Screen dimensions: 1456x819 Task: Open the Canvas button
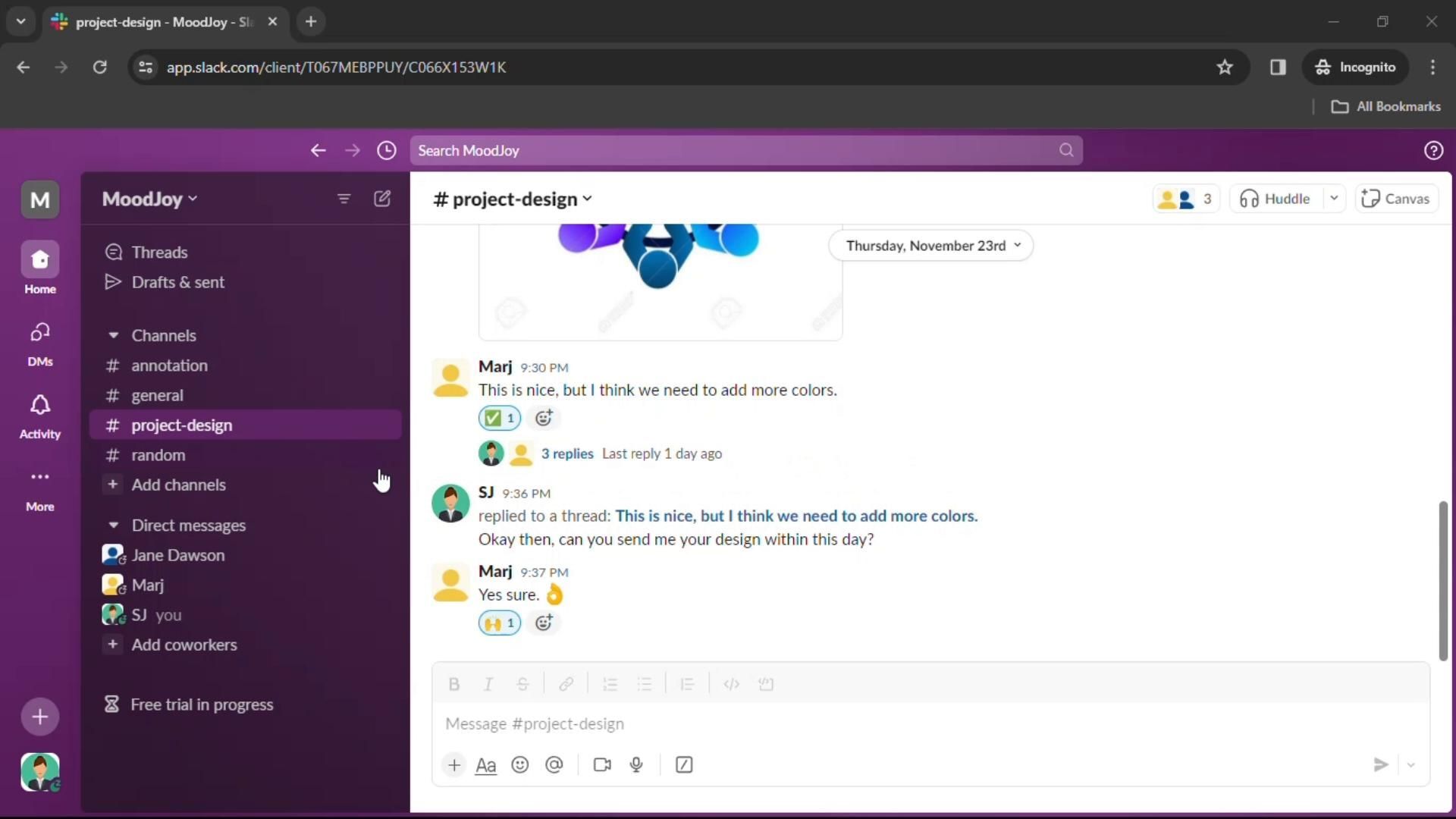coord(1396,199)
